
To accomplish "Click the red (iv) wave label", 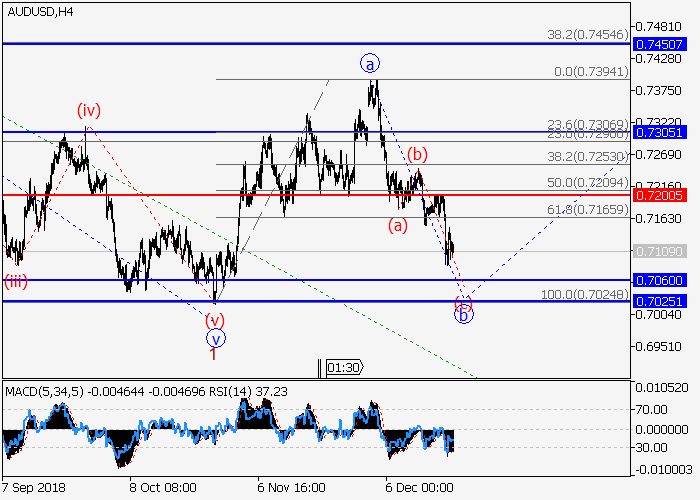I will [90, 110].
